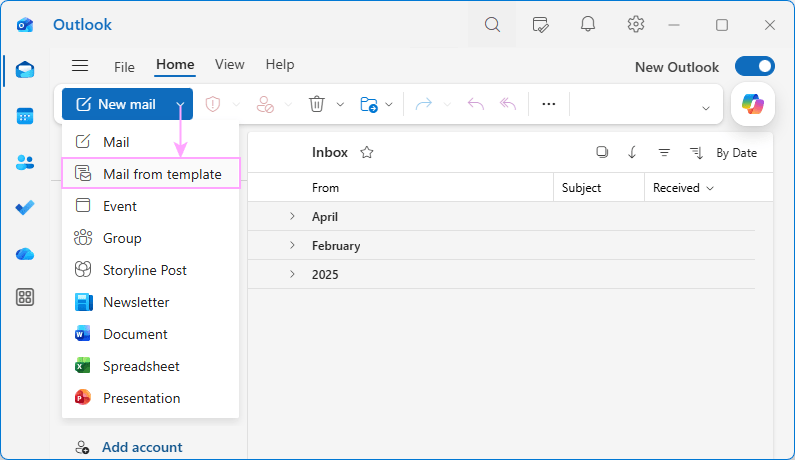Click Add account link

pos(142,447)
